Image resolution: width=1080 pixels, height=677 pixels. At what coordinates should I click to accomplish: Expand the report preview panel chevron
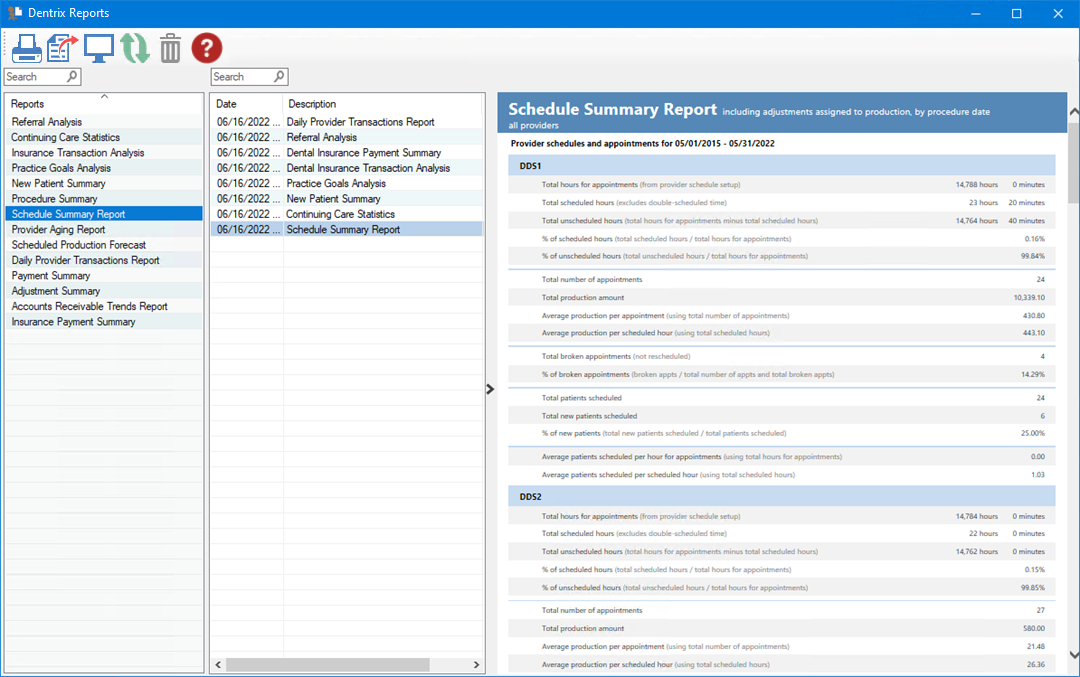[x=489, y=389]
